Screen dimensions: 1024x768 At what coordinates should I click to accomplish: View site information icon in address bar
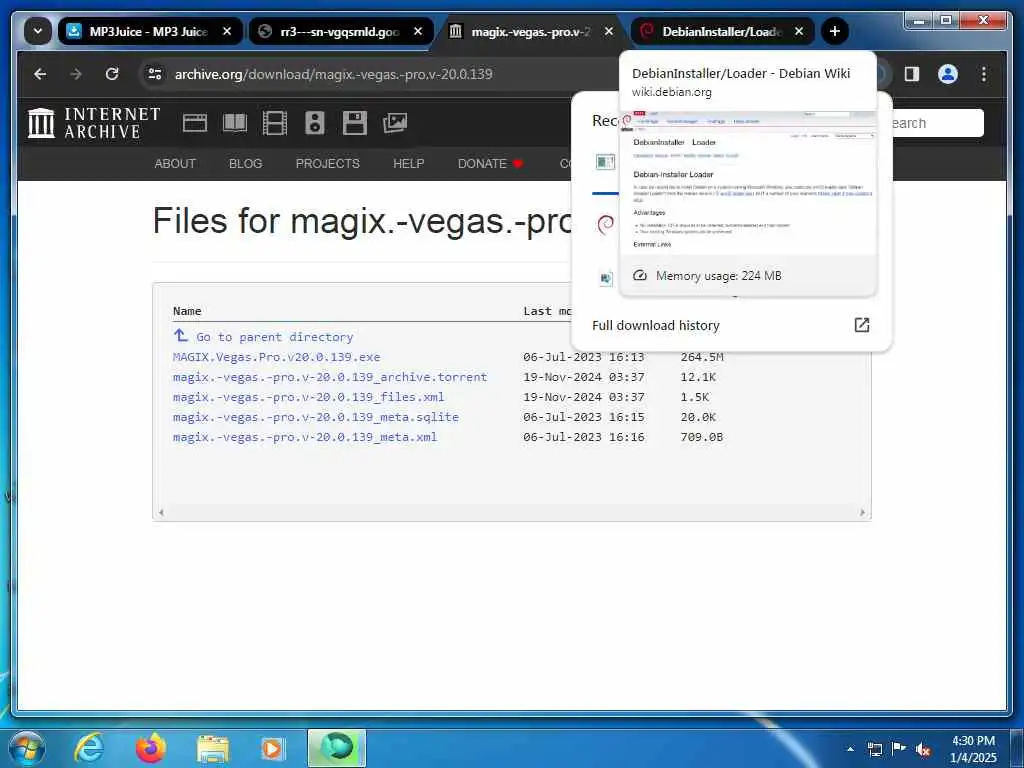pos(155,74)
